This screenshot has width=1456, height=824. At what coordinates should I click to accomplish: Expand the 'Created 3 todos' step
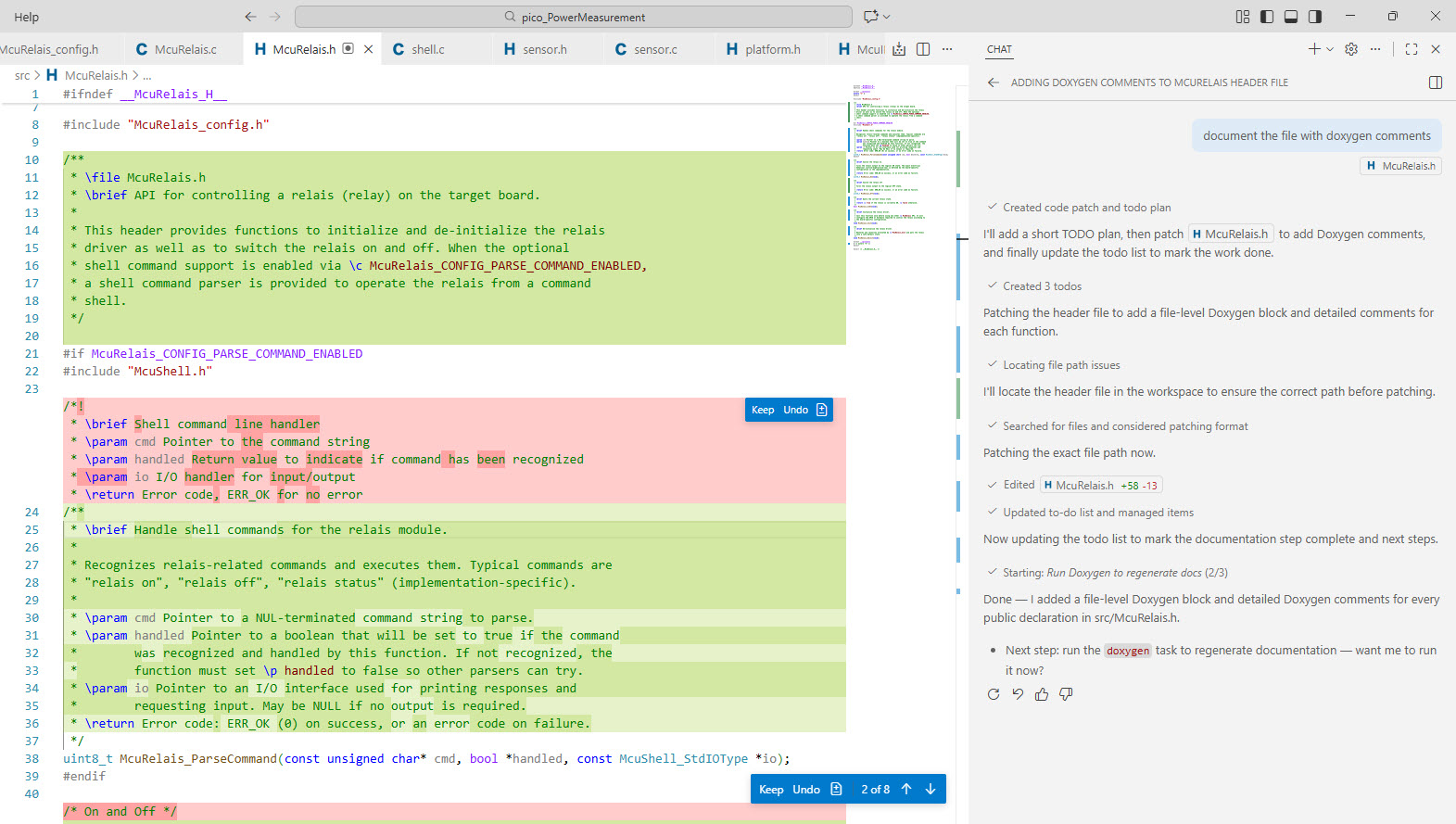[x=1042, y=286]
